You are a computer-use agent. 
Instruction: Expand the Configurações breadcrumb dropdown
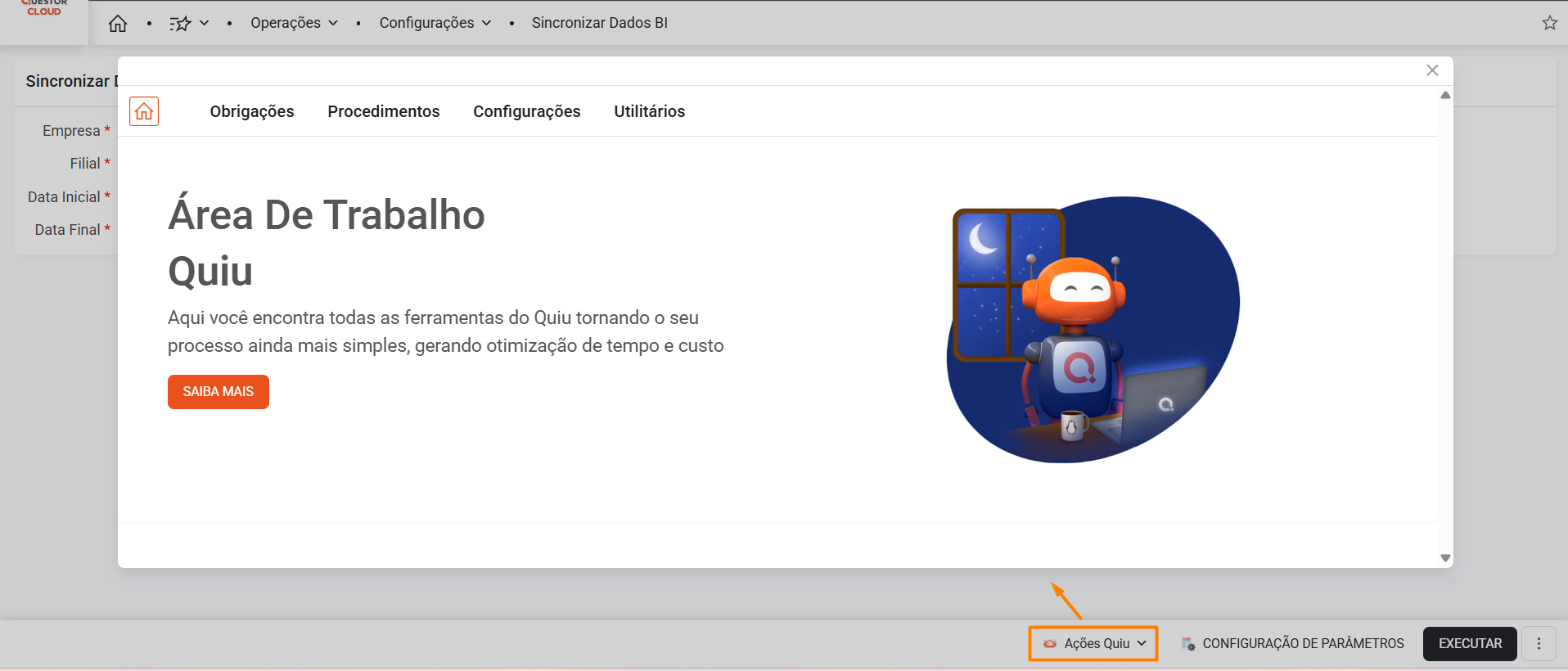(x=435, y=23)
